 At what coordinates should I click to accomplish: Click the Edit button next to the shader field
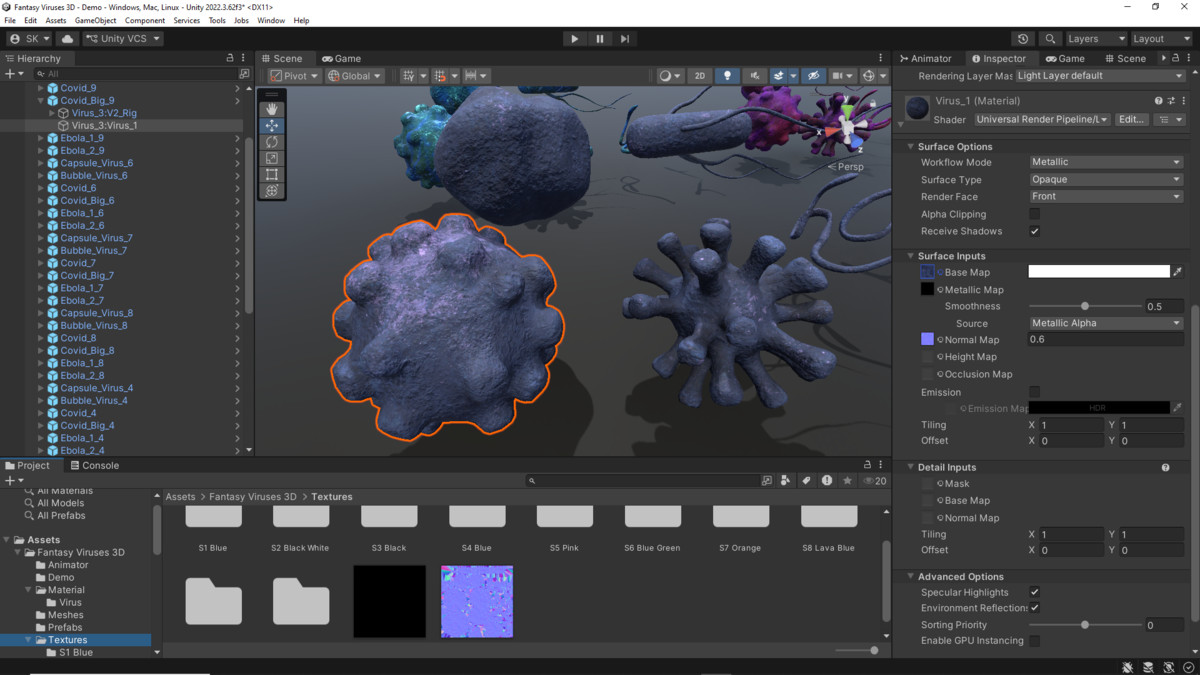[1131, 119]
